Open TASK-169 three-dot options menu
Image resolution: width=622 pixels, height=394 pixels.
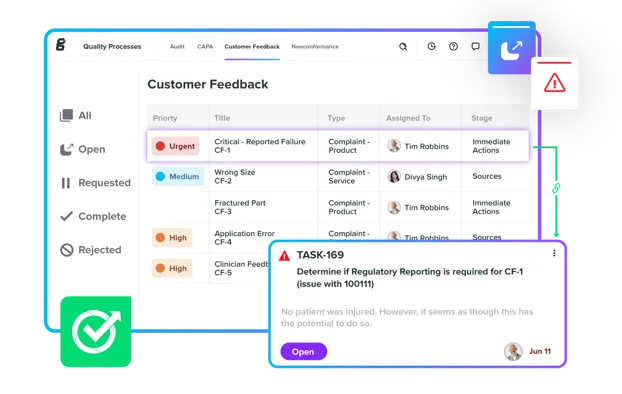point(554,253)
